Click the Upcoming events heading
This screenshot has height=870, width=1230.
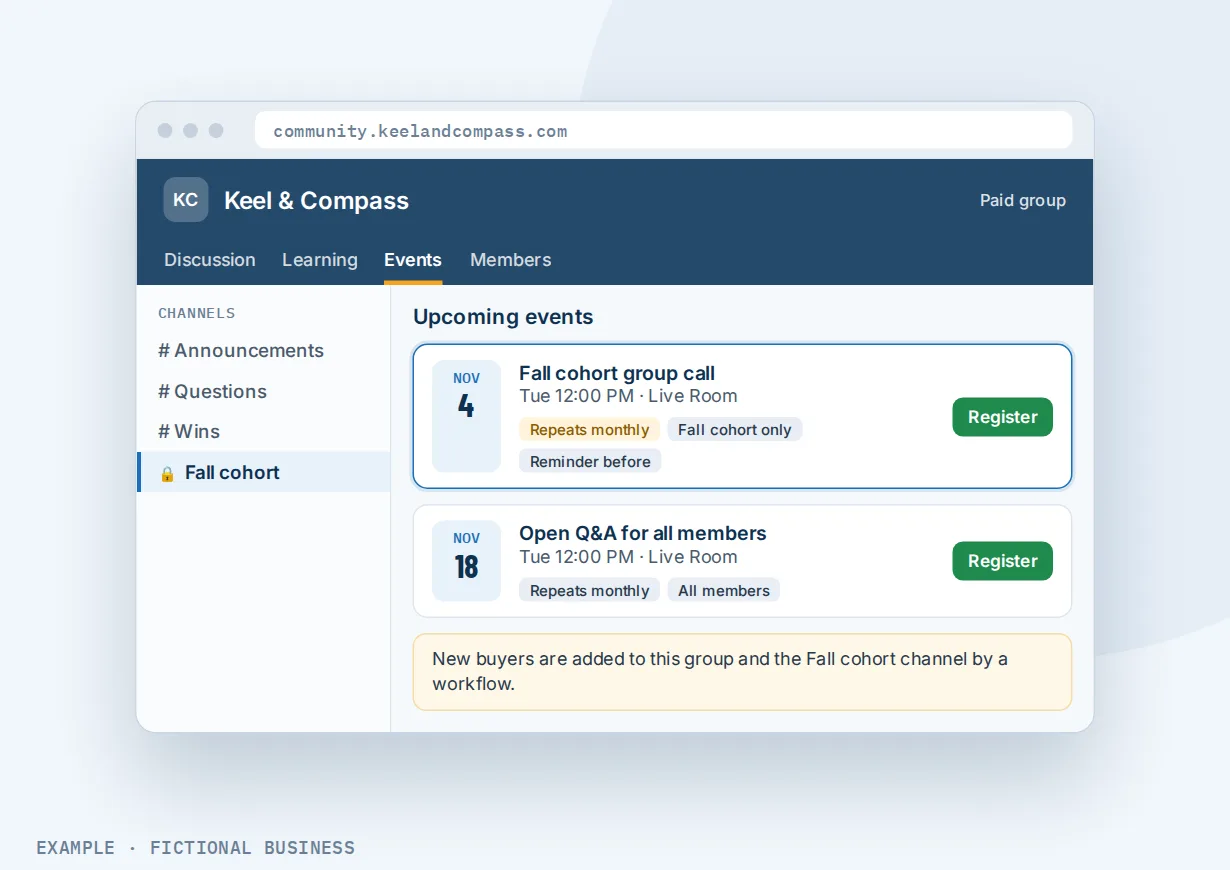click(503, 317)
